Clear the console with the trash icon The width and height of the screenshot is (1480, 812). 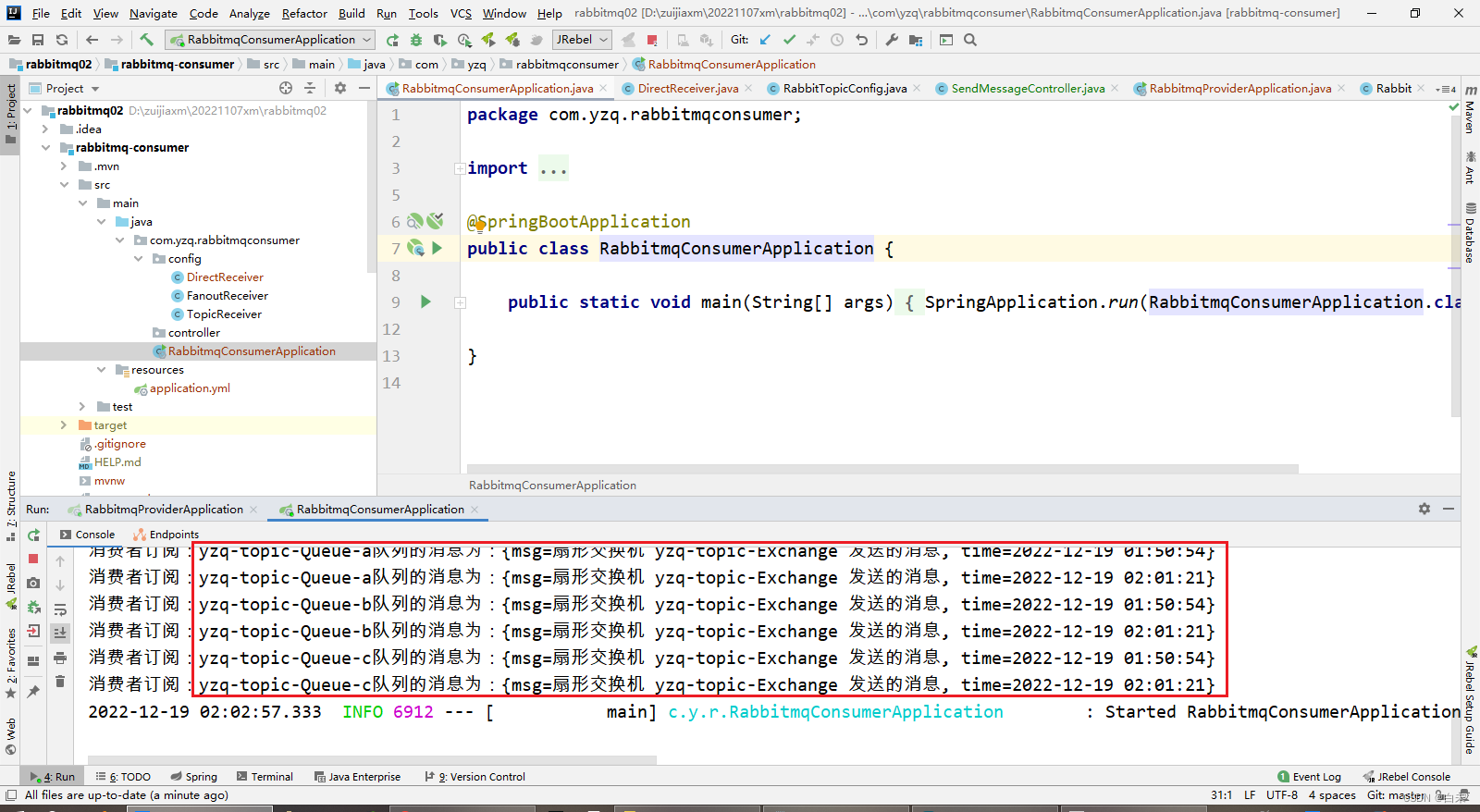[60, 682]
